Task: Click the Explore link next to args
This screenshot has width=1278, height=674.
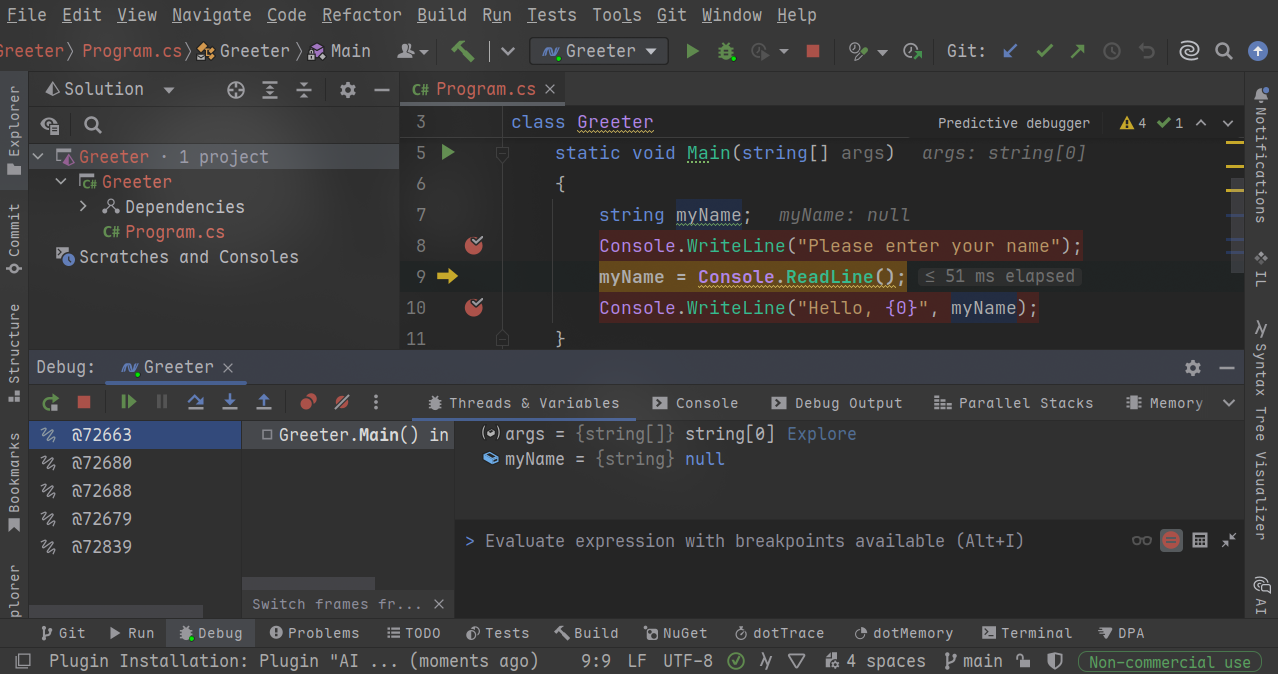Action: [821, 434]
